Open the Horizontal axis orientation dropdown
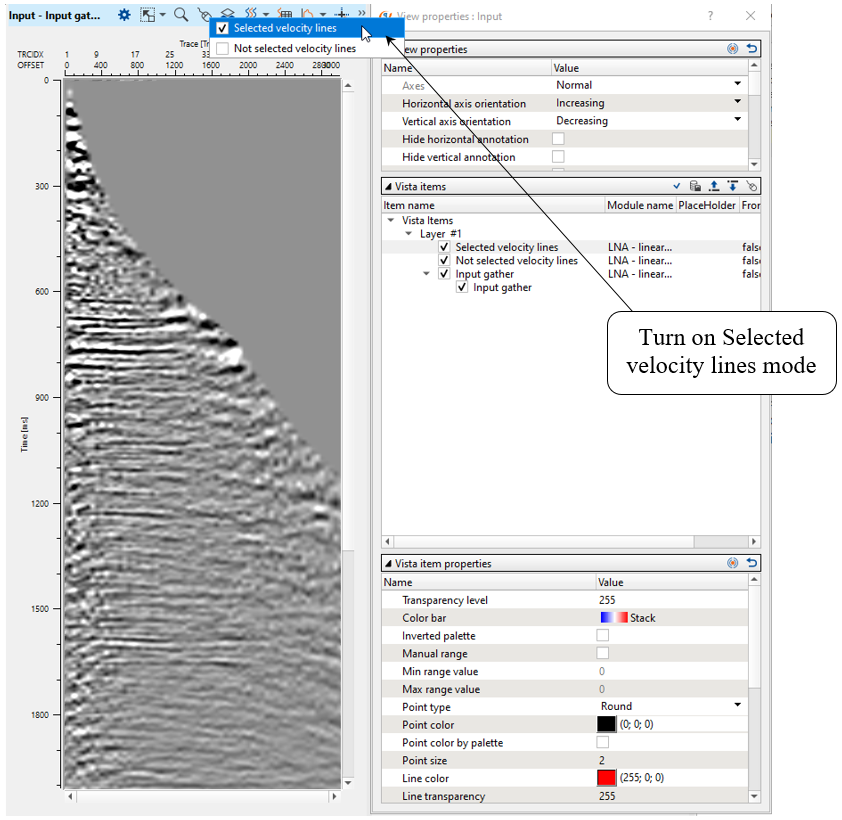 (x=738, y=103)
